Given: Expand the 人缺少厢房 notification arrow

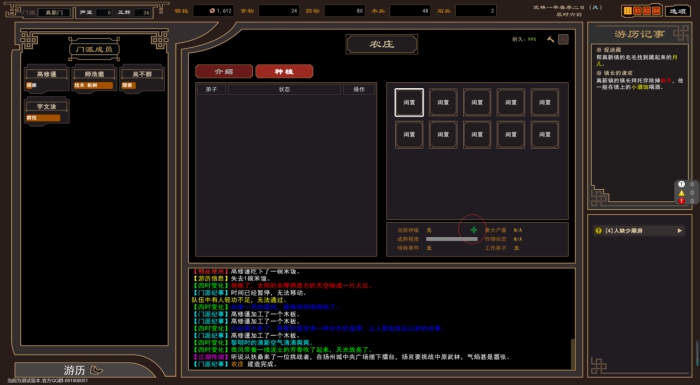Looking at the screenshot, I should click(679, 231).
